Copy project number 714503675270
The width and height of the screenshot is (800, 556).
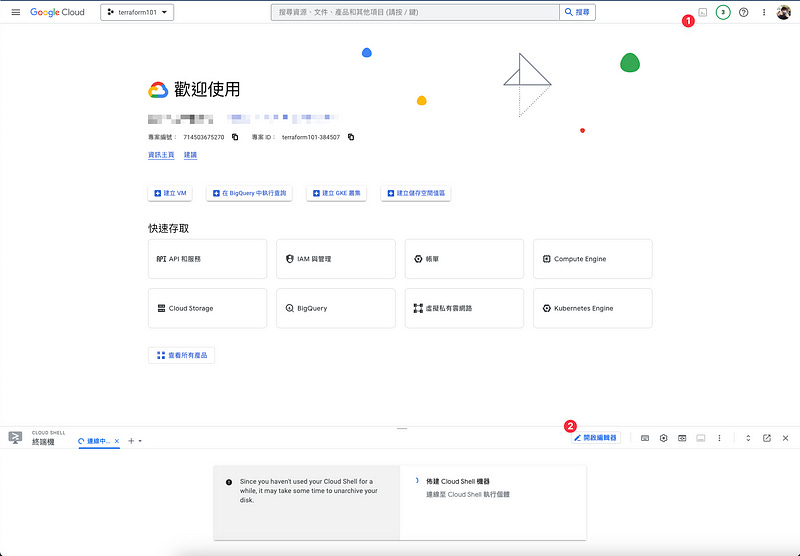pos(235,137)
